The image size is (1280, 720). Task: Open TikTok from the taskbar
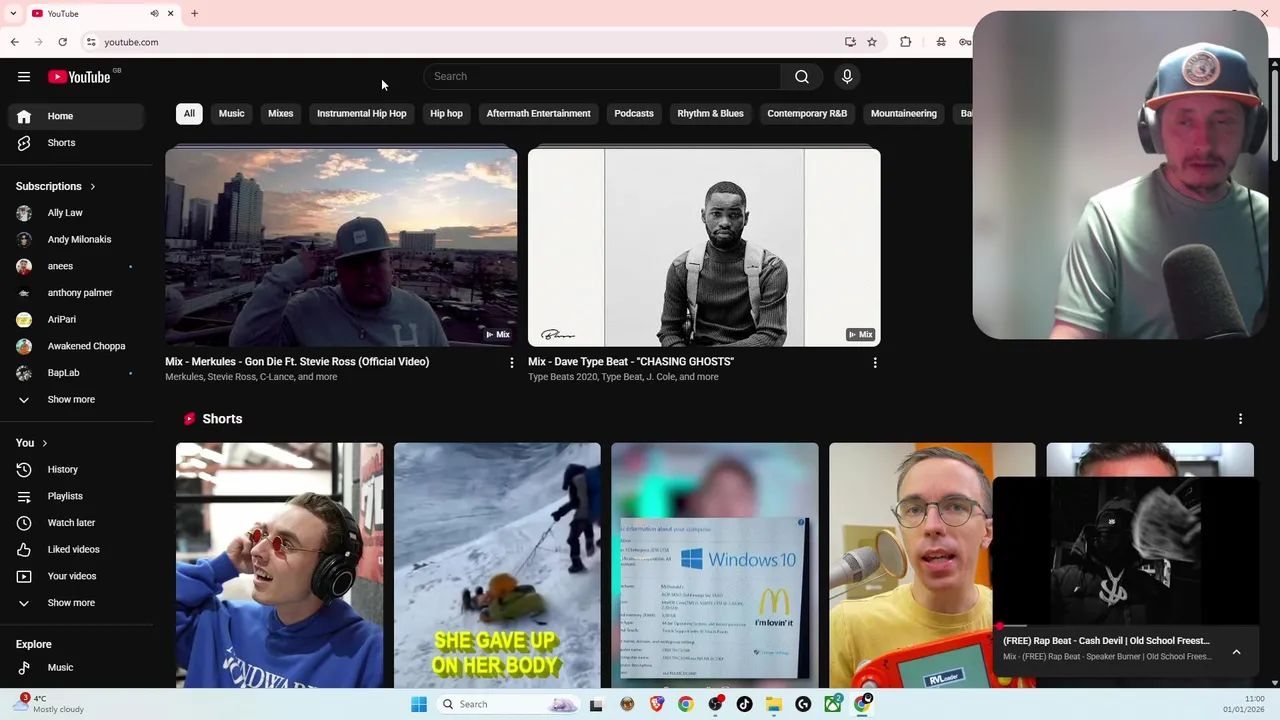coord(744,704)
